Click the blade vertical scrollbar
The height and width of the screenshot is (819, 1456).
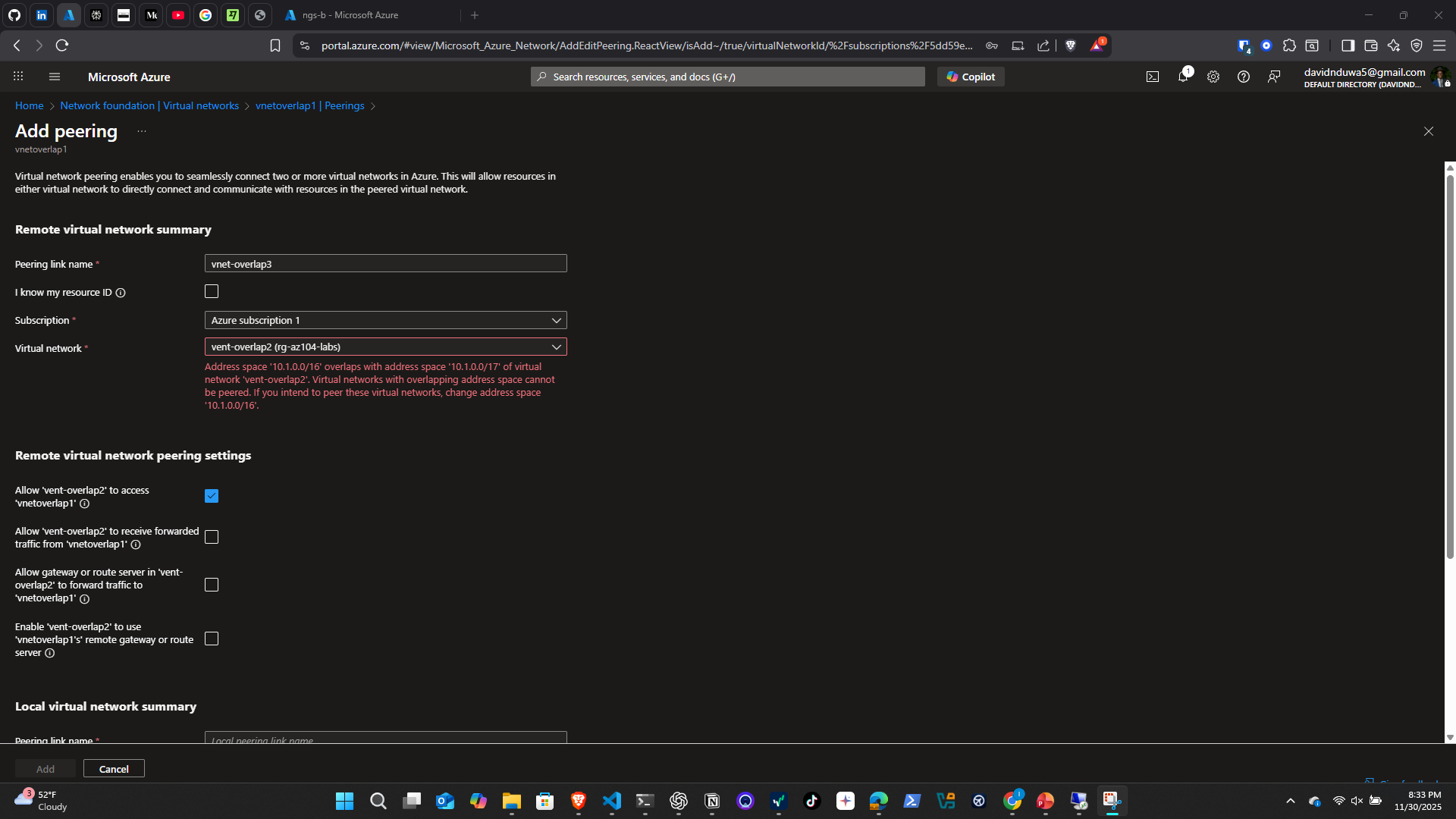[1450, 368]
